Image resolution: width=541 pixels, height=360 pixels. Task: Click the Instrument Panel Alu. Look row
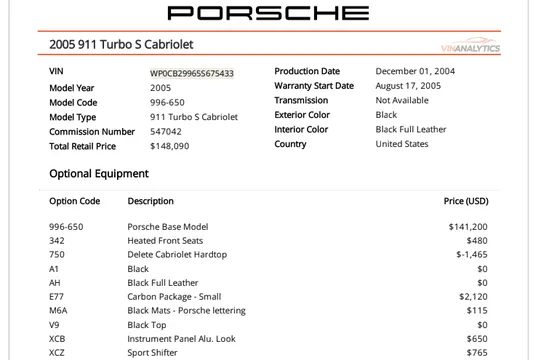coord(268,339)
